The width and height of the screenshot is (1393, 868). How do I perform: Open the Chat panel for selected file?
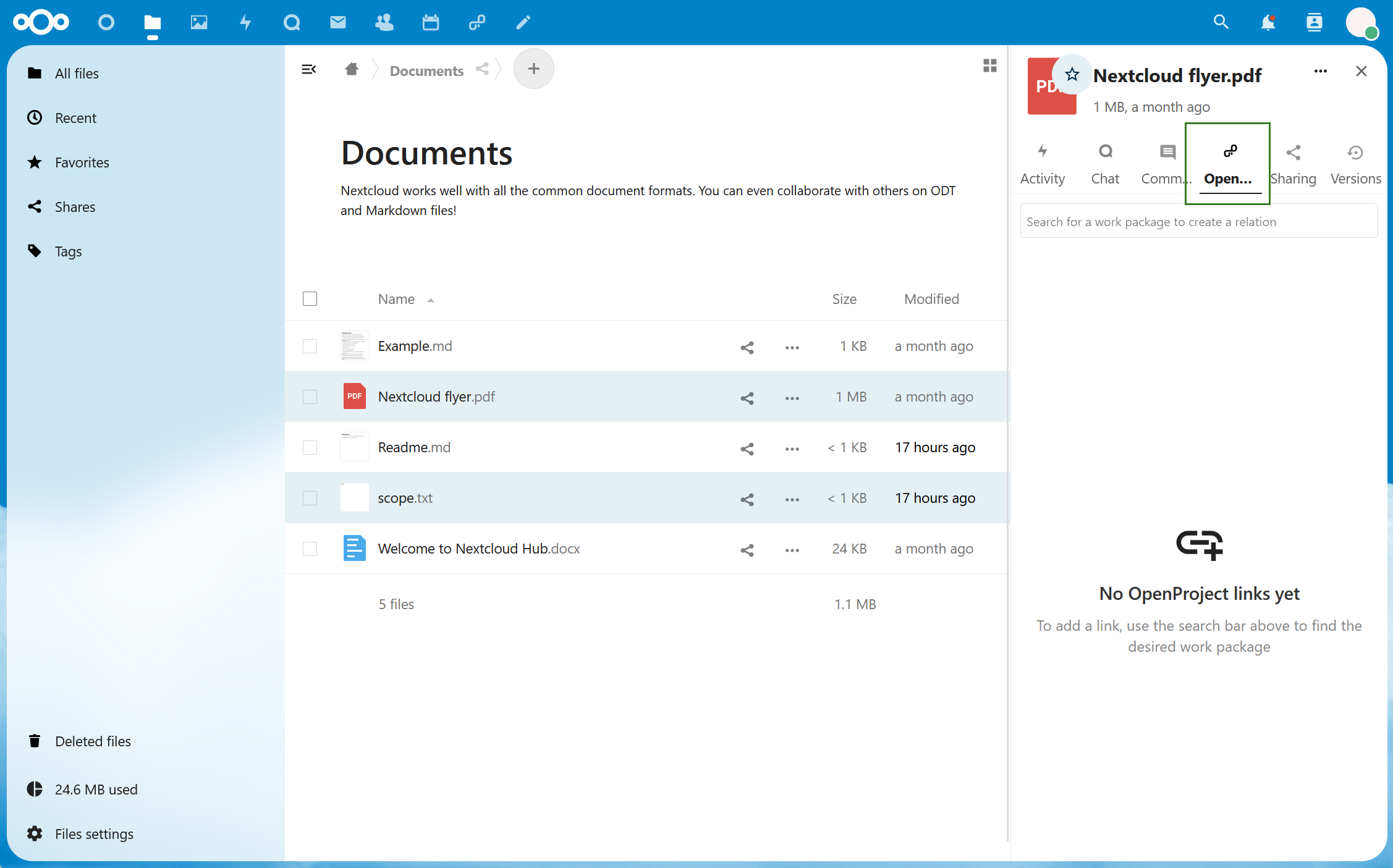point(1104,162)
